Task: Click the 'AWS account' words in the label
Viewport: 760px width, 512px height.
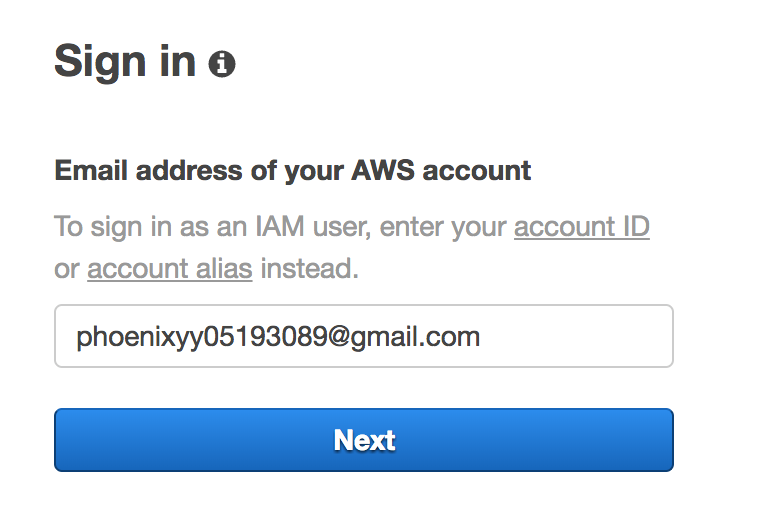Action: click(x=440, y=171)
